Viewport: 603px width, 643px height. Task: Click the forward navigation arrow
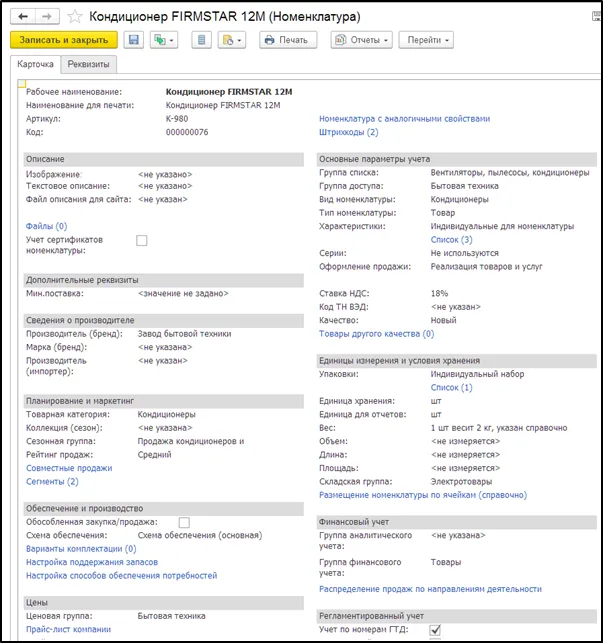pos(46,17)
